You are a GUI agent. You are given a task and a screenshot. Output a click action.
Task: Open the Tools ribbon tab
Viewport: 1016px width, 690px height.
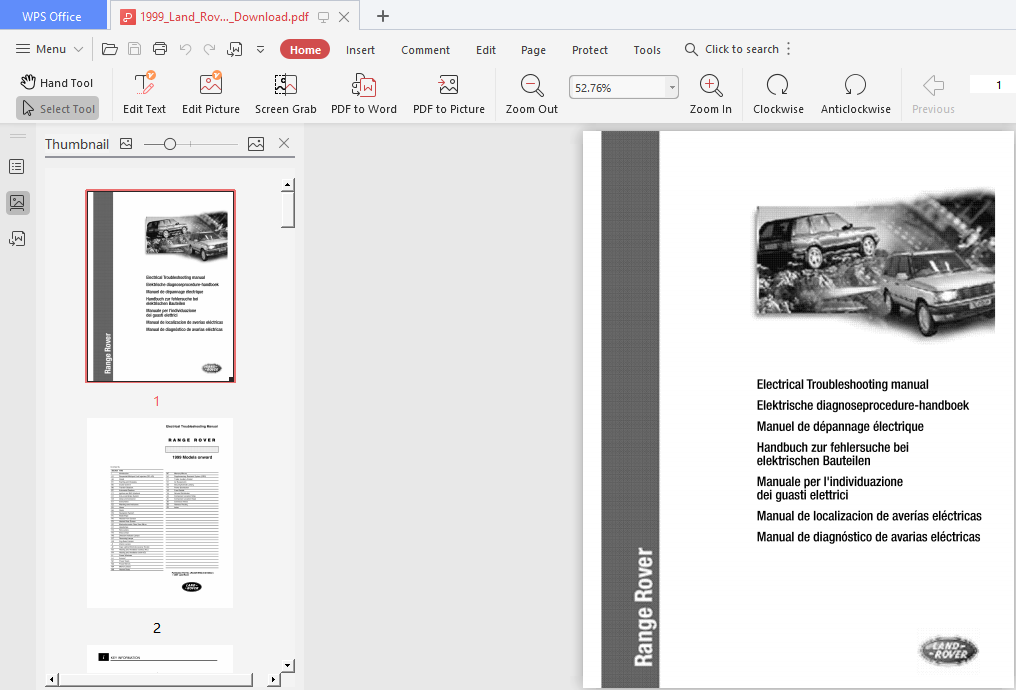coord(647,50)
